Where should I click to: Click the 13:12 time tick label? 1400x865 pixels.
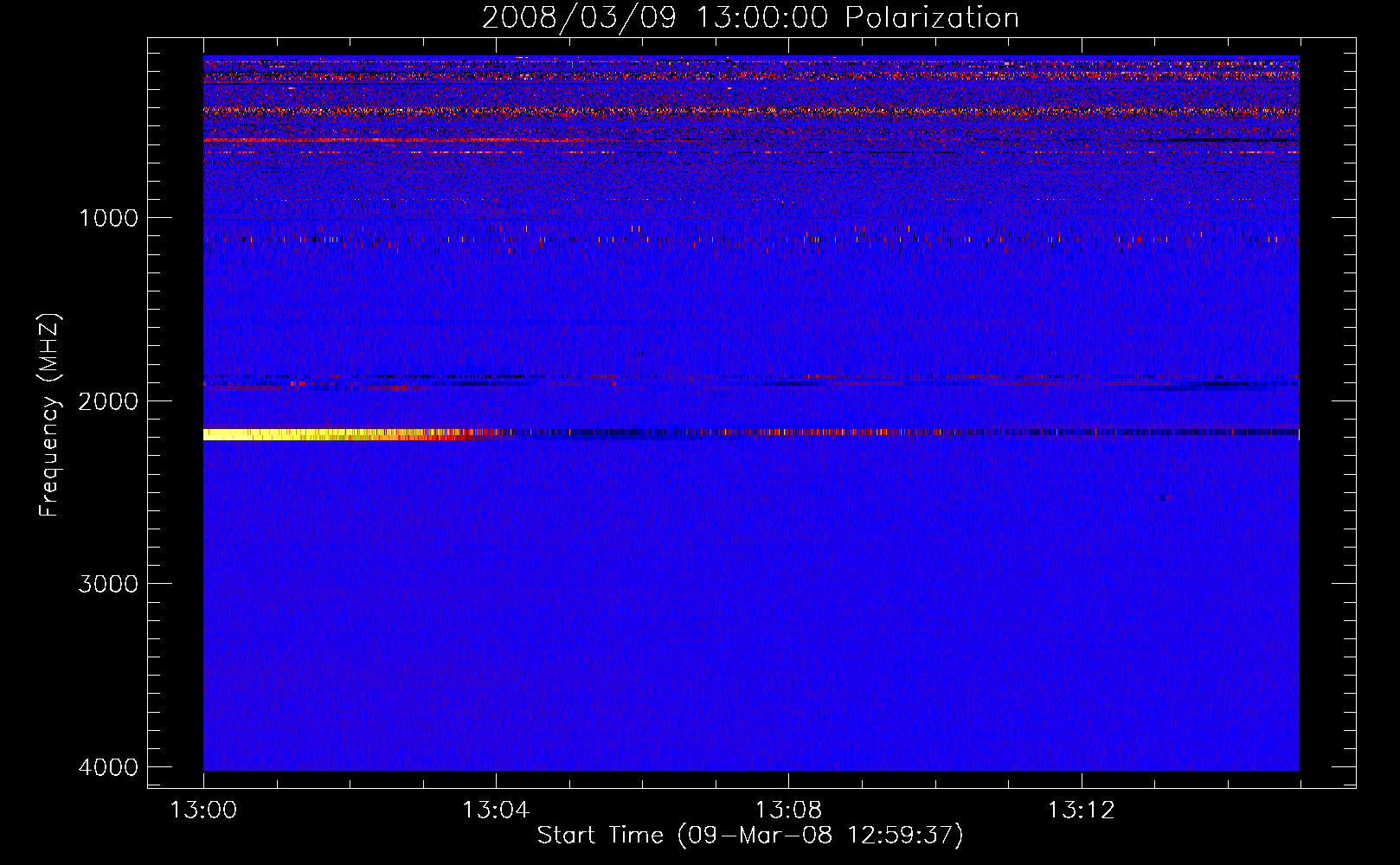(x=1081, y=811)
